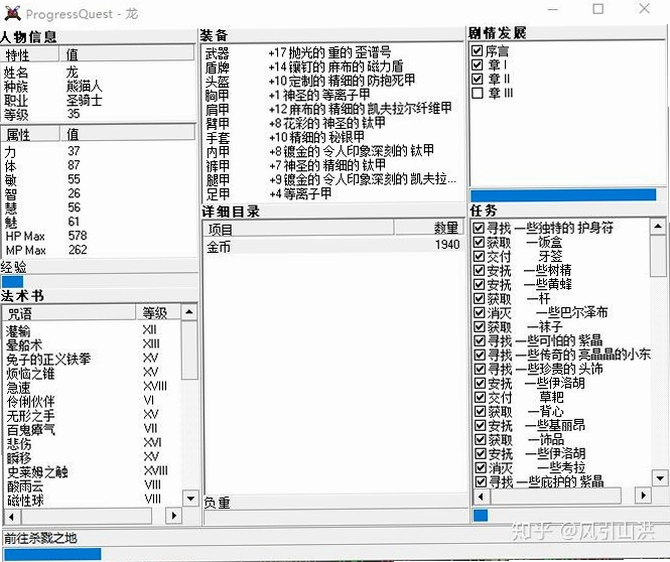Click the spell book scroll up arrow

point(189,312)
